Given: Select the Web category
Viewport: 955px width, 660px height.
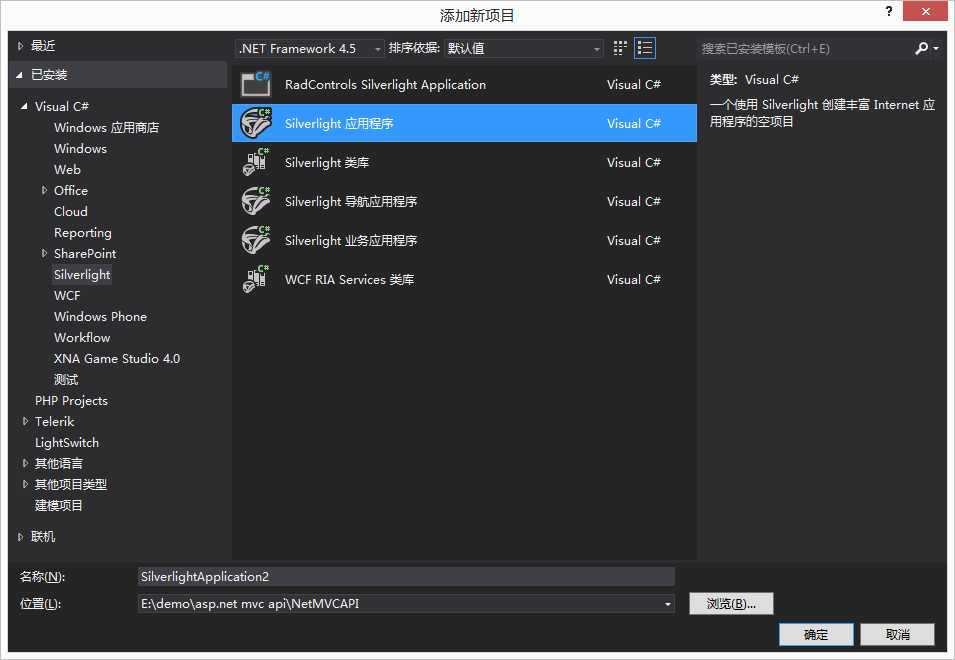Looking at the screenshot, I should click(x=67, y=169).
